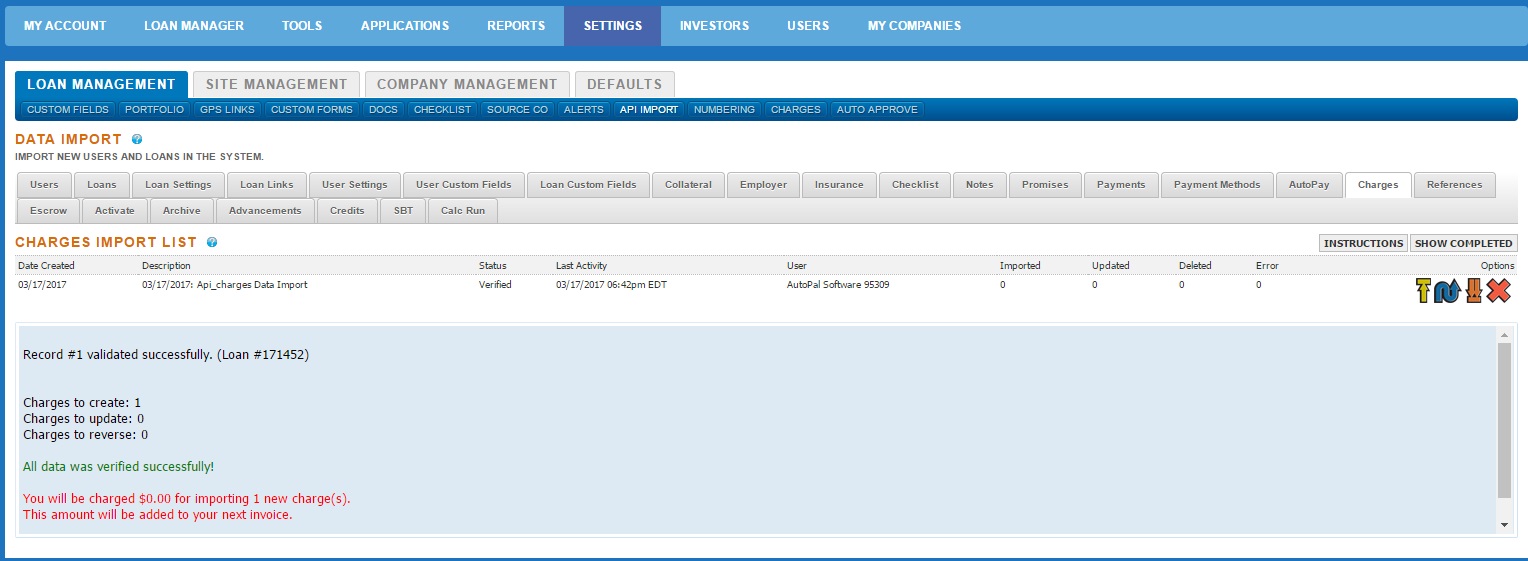Open Custom Fields submenu item

(68, 110)
